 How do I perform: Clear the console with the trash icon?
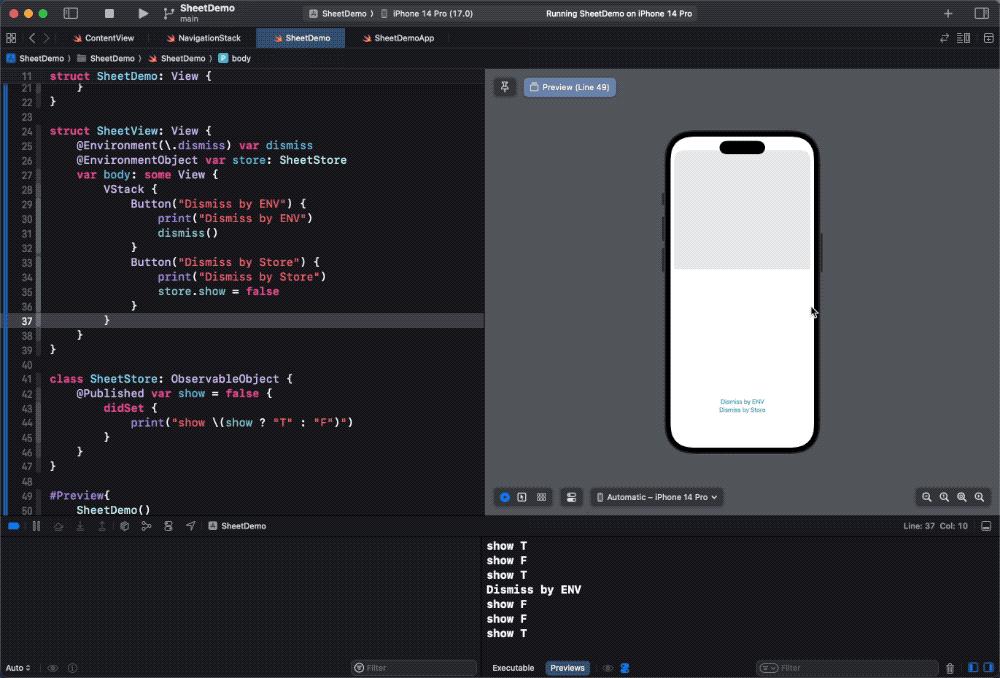point(950,668)
